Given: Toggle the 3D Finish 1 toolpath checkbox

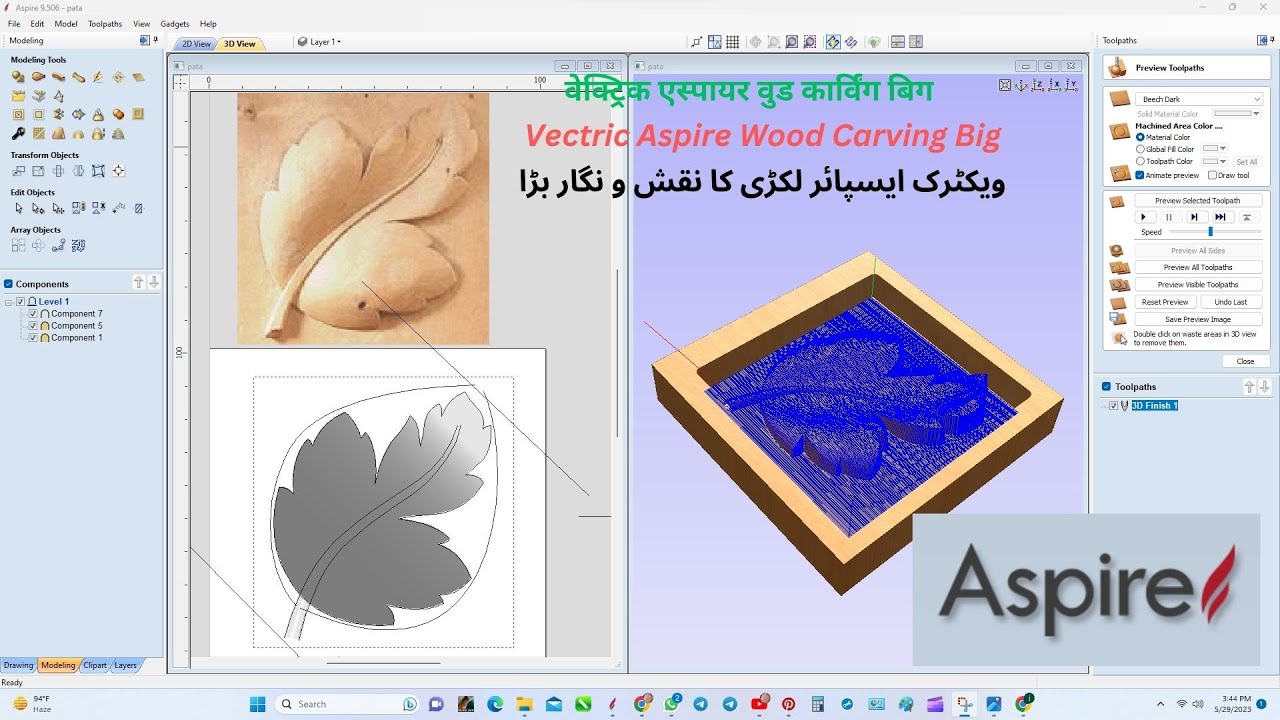Looking at the screenshot, I should (1114, 405).
